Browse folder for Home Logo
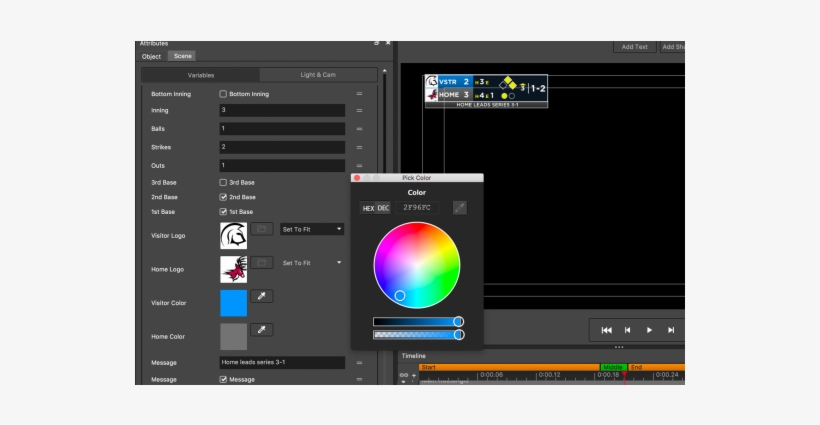Screen dimensions: 820x425 (261, 262)
